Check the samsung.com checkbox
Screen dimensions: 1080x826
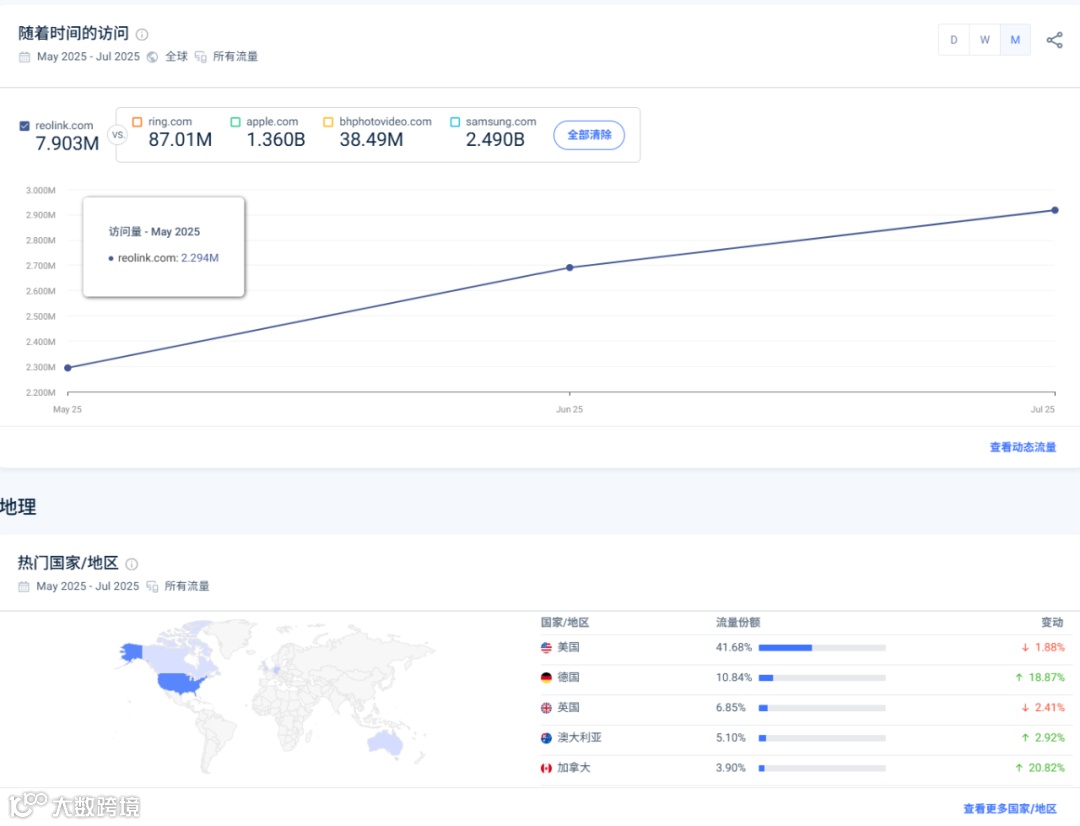point(455,122)
